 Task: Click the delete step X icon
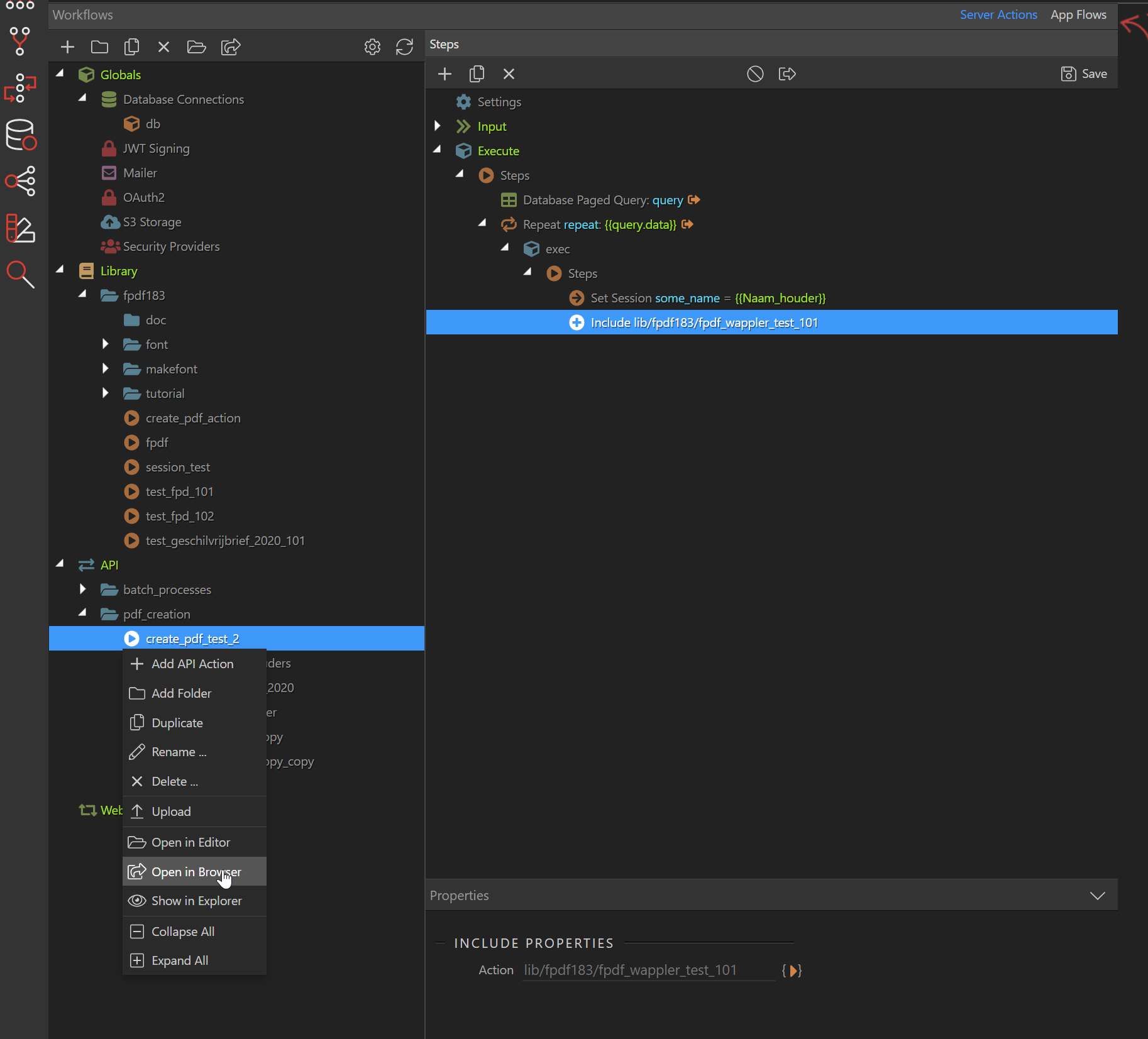click(x=509, y=74)
